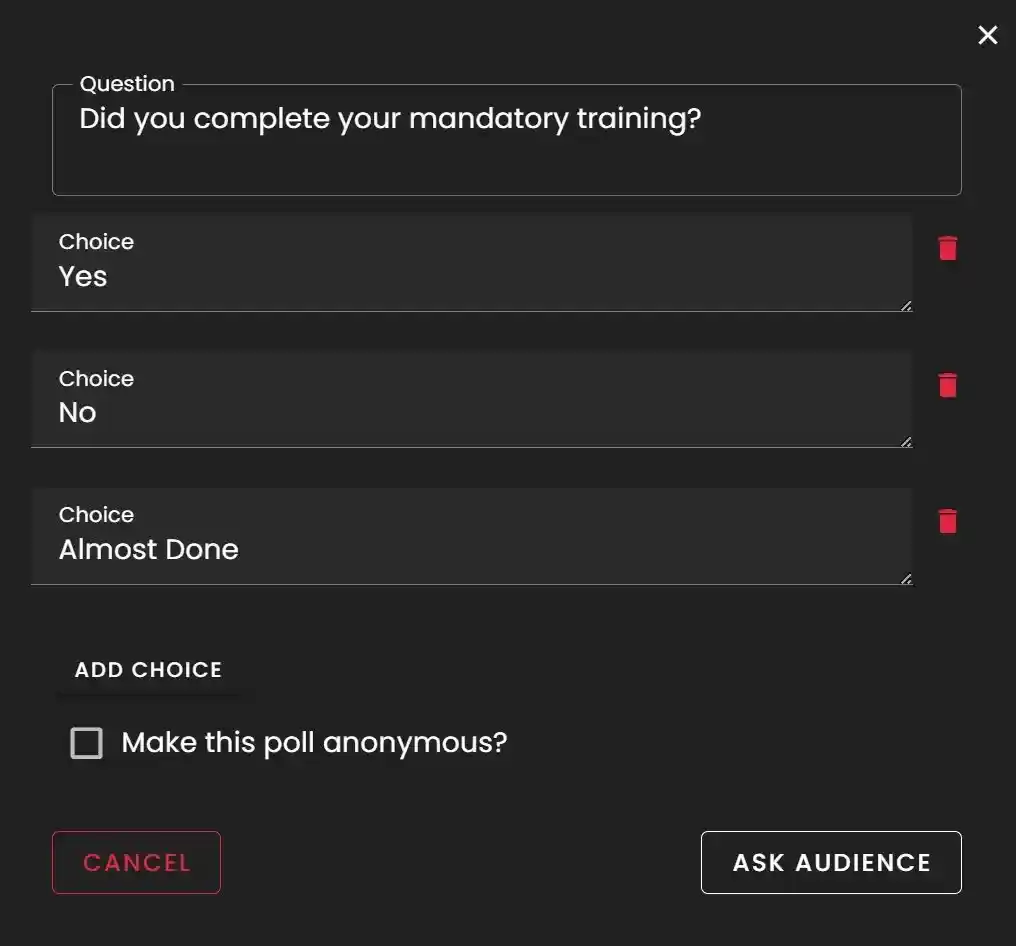
Task: Click the Choice label above "Almost Done"
Action: tap(96, 514)
